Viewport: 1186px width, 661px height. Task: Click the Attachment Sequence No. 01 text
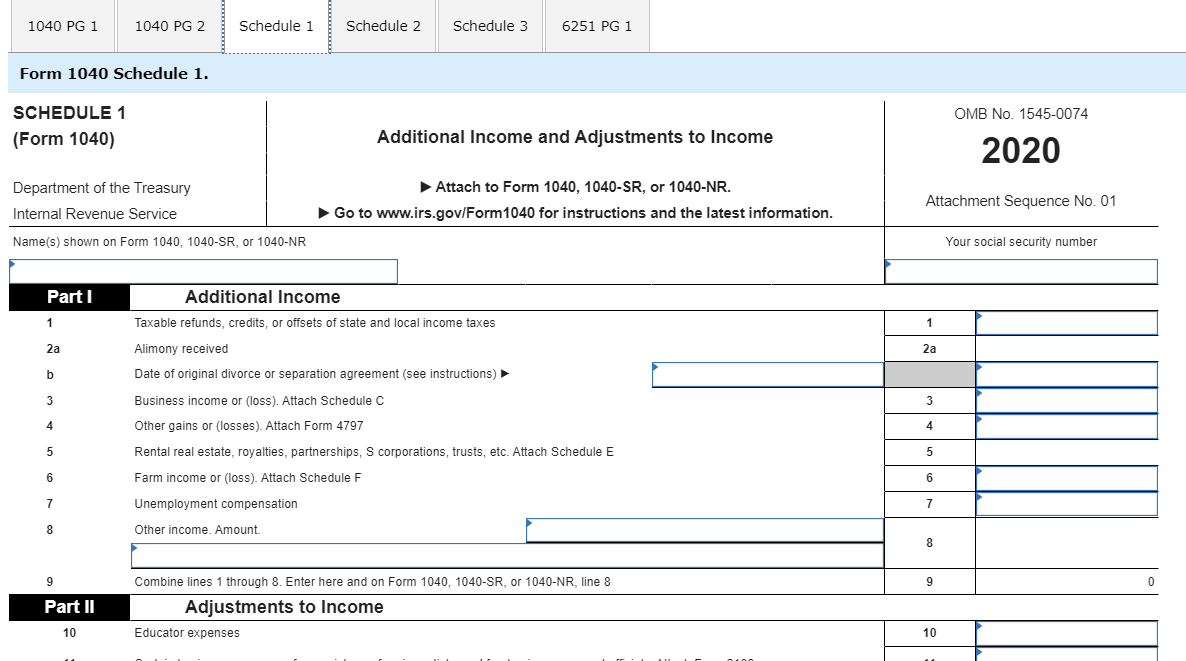[x=1021, y=201]
